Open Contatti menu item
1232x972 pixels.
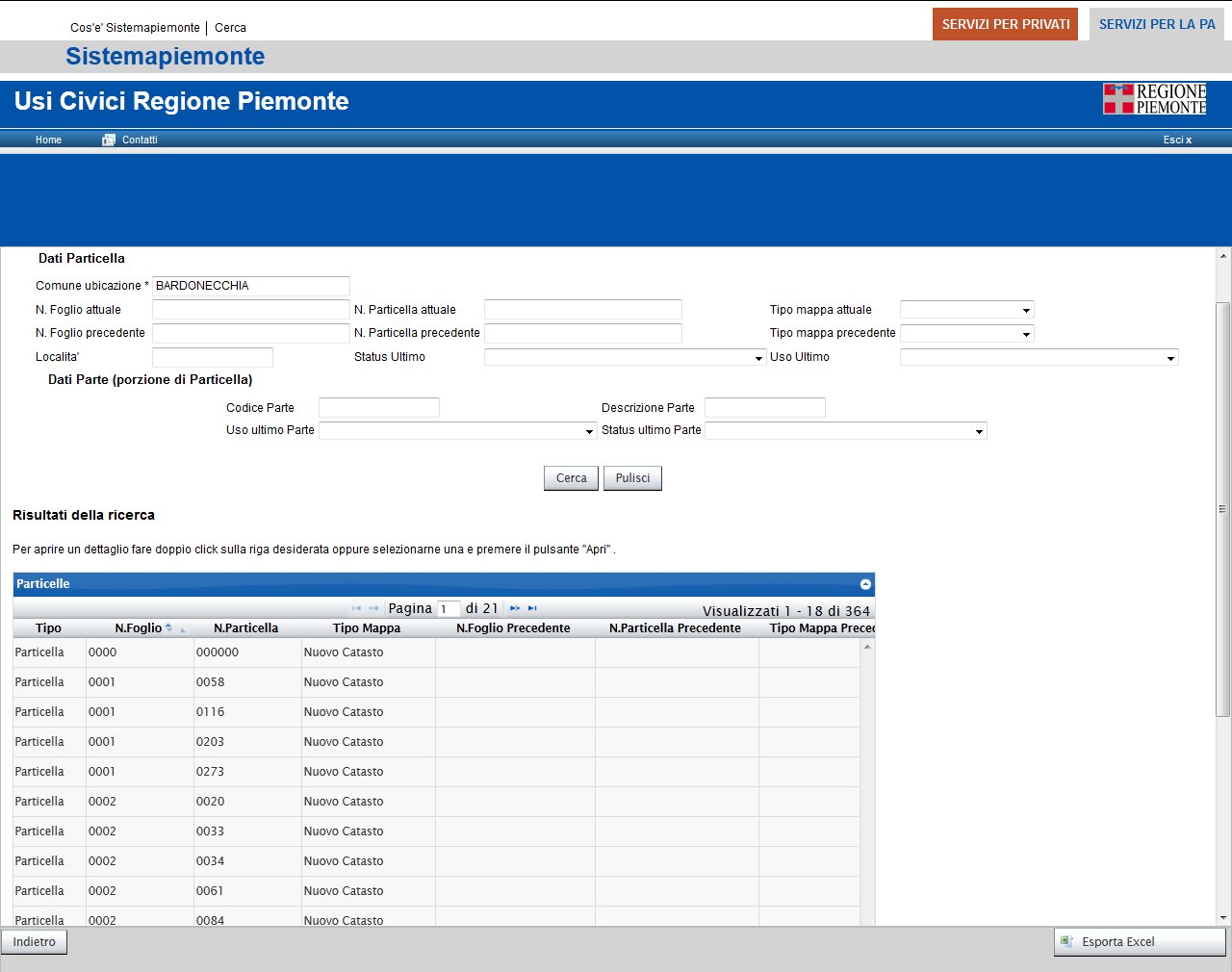click(x=140, y=140)
